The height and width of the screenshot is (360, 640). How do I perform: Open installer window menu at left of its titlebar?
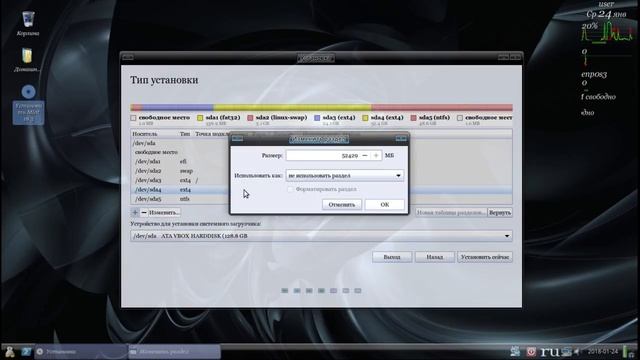coord(128,58)
